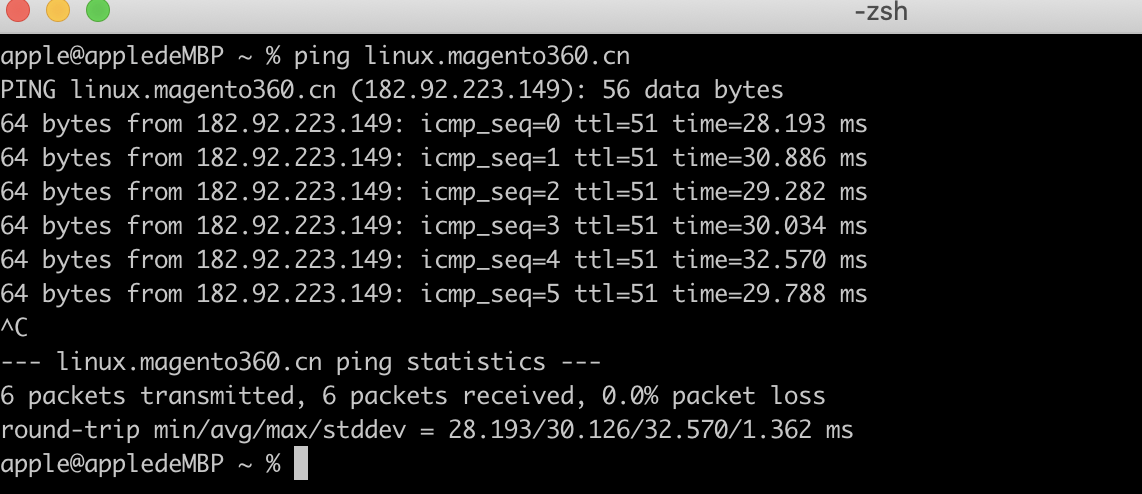Click the "0.0% packet loss" text
The width and height of the screenshot is (1142, 494).
713,396
